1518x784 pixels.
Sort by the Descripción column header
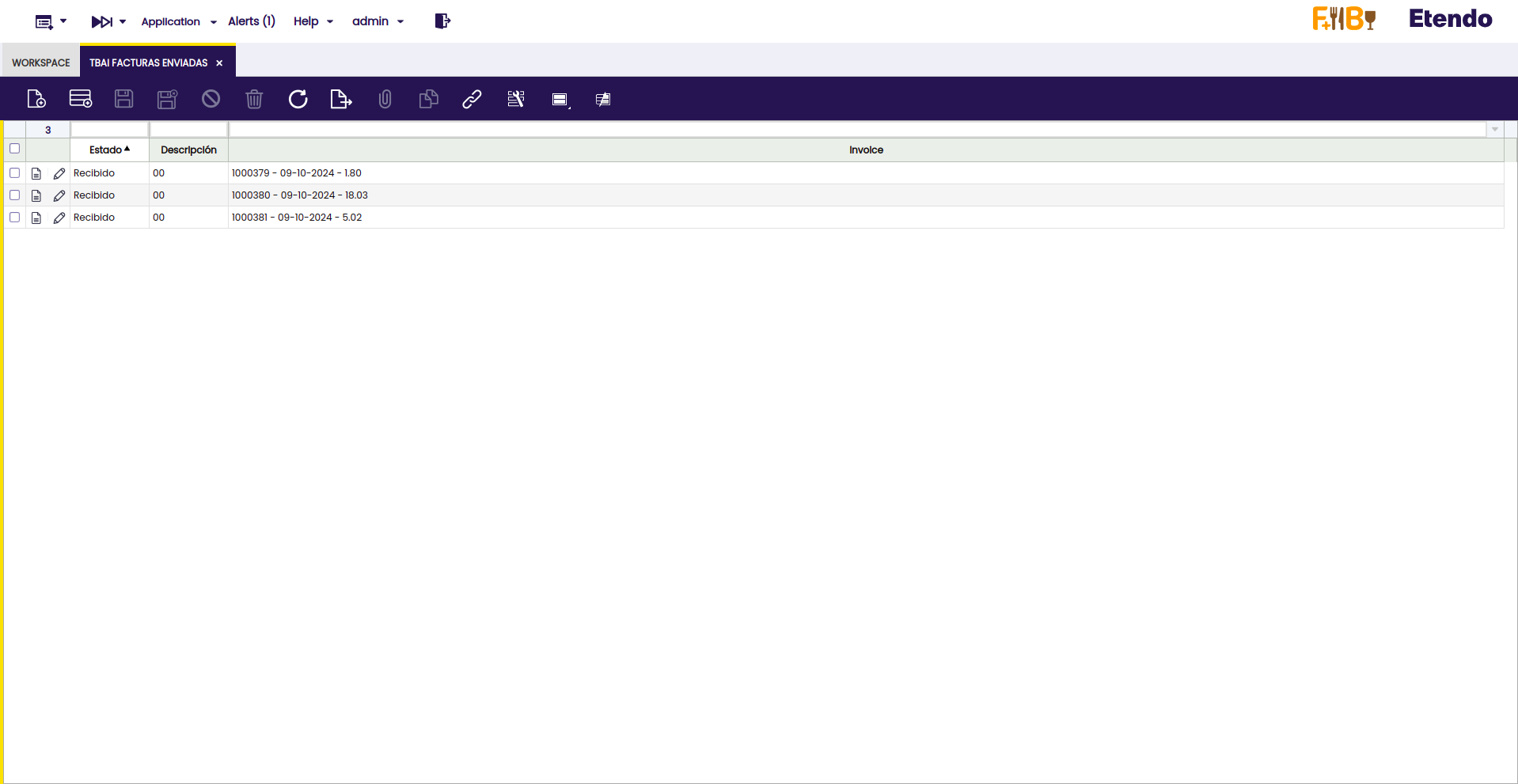pos(188,150)
